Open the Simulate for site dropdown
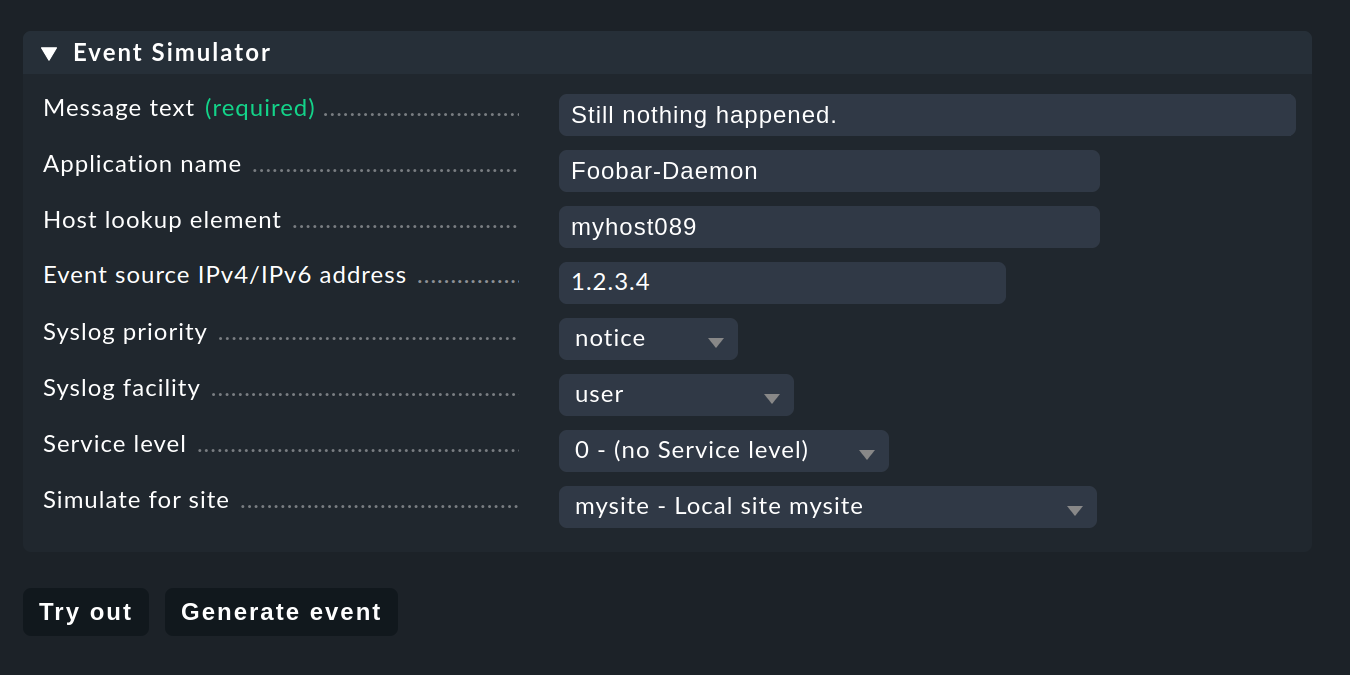This screenshot has height=675, width=1350. click(x=828, y=507)
